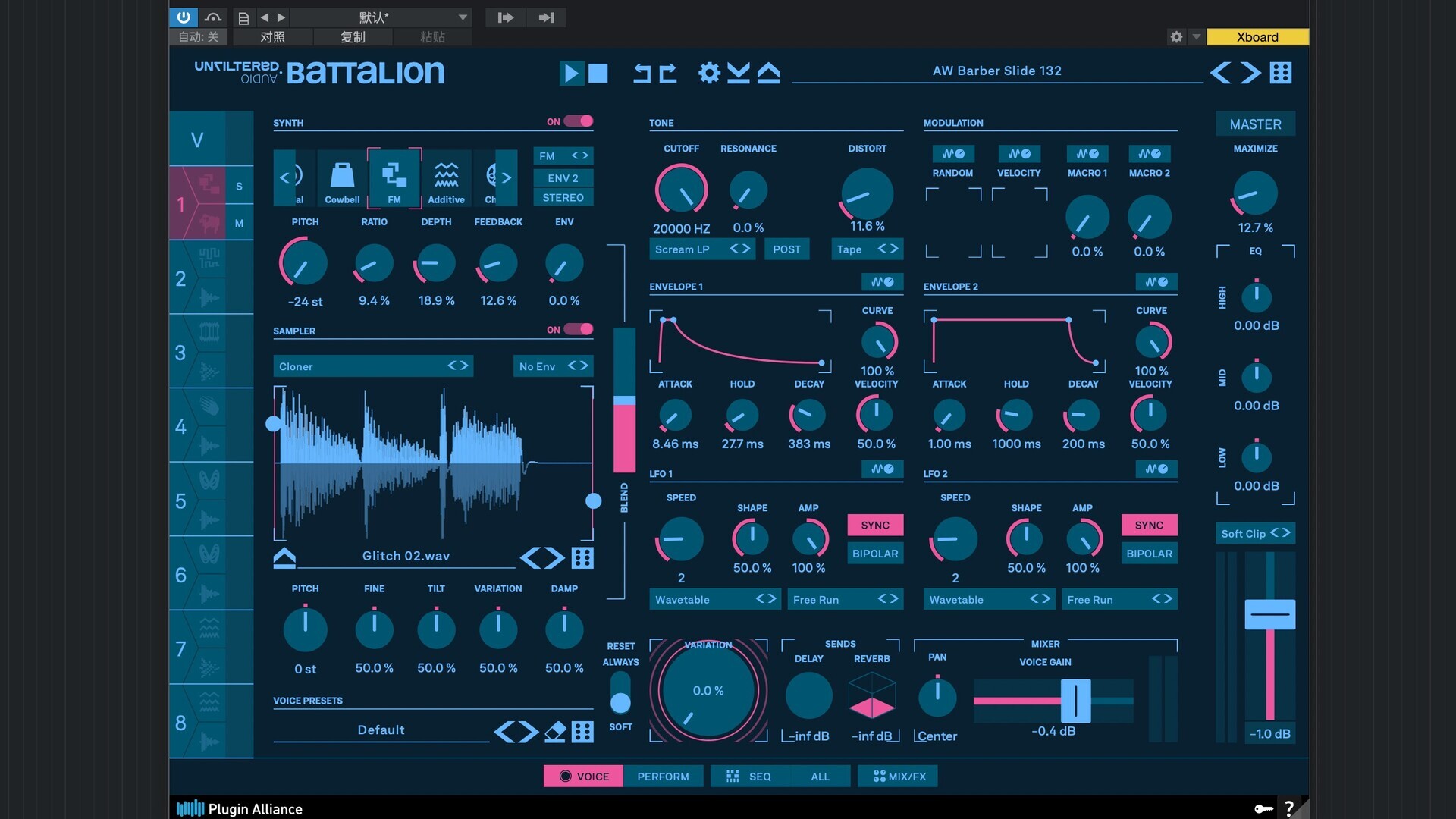Change the Soft Clip master selector
The image size is (1456, 819).
pyautogui.click(x=1255, y=533)
